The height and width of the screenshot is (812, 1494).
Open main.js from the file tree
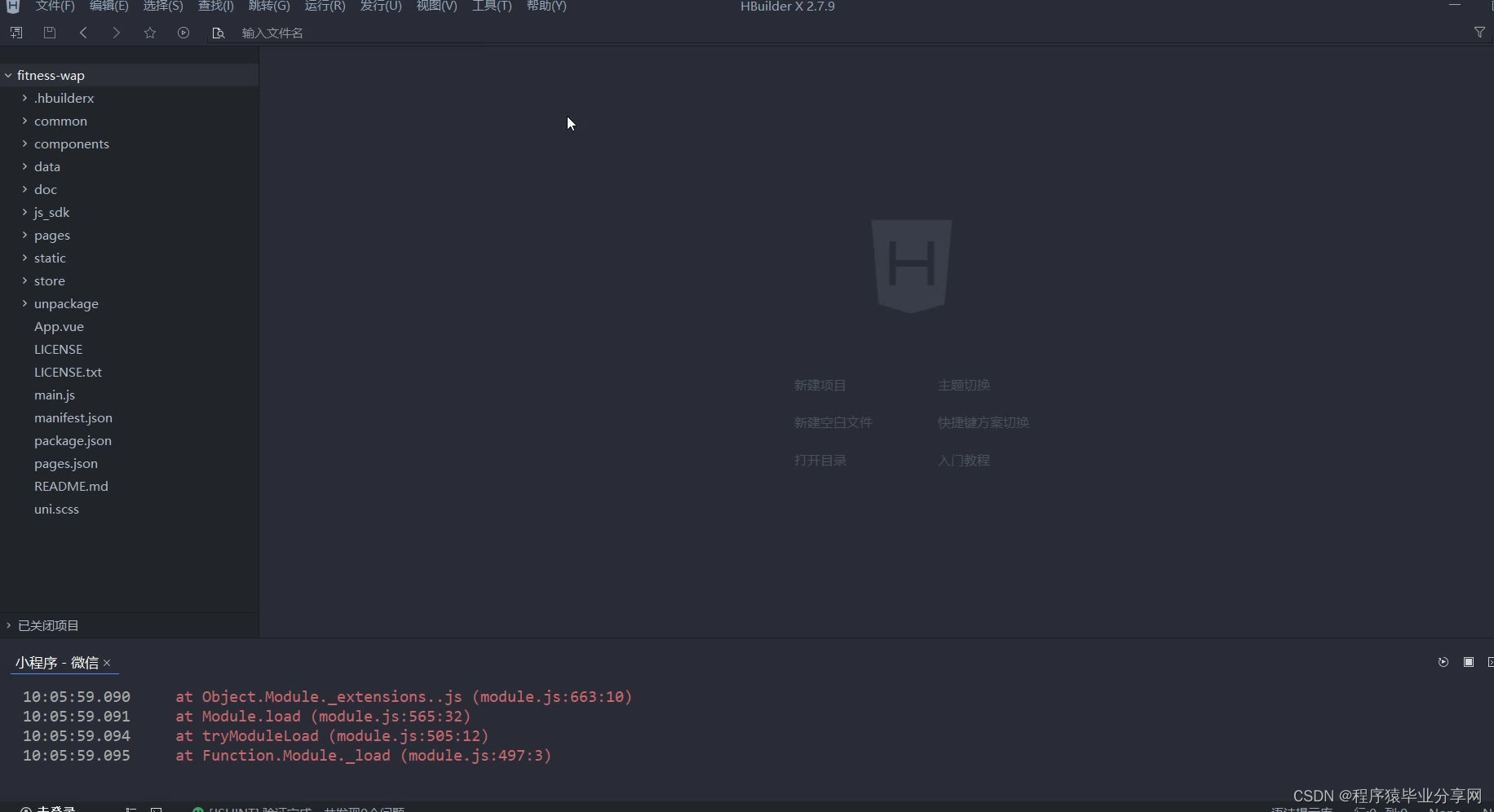[x=55, y=395]
